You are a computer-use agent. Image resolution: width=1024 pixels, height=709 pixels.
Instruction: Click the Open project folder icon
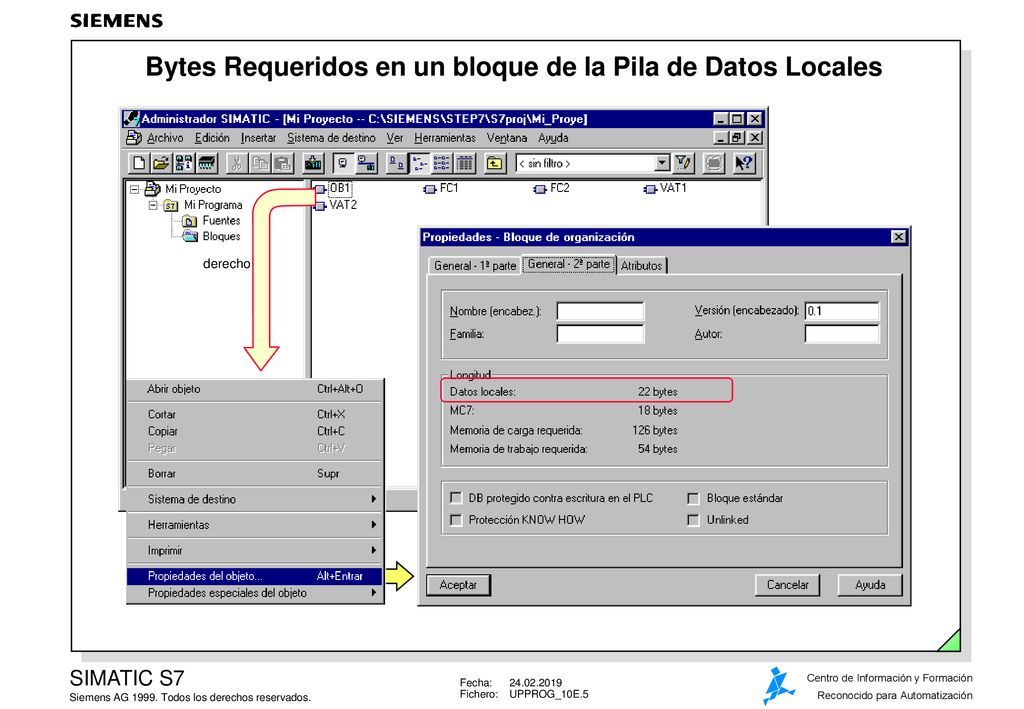click(x=160, y=163)
